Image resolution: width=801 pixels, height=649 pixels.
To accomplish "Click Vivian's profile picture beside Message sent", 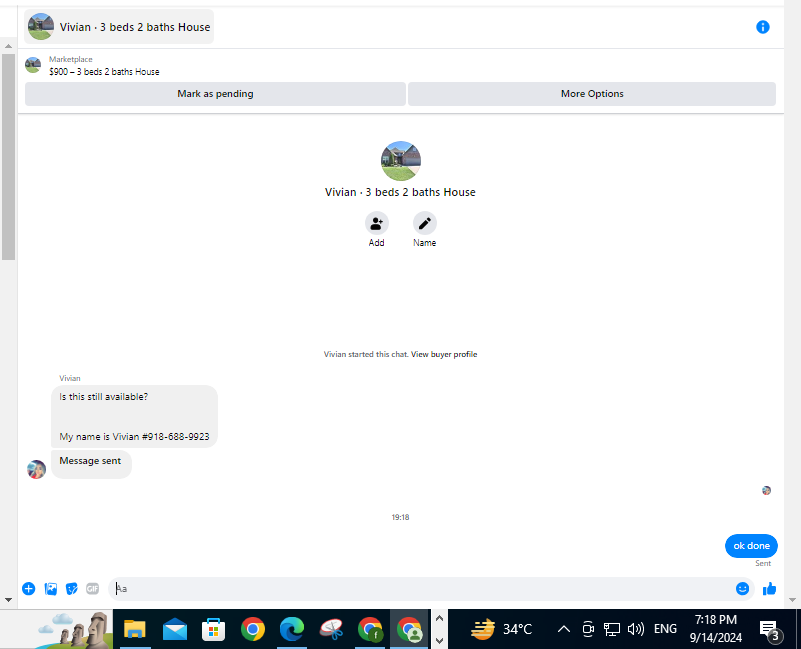I will pos(36,469).
